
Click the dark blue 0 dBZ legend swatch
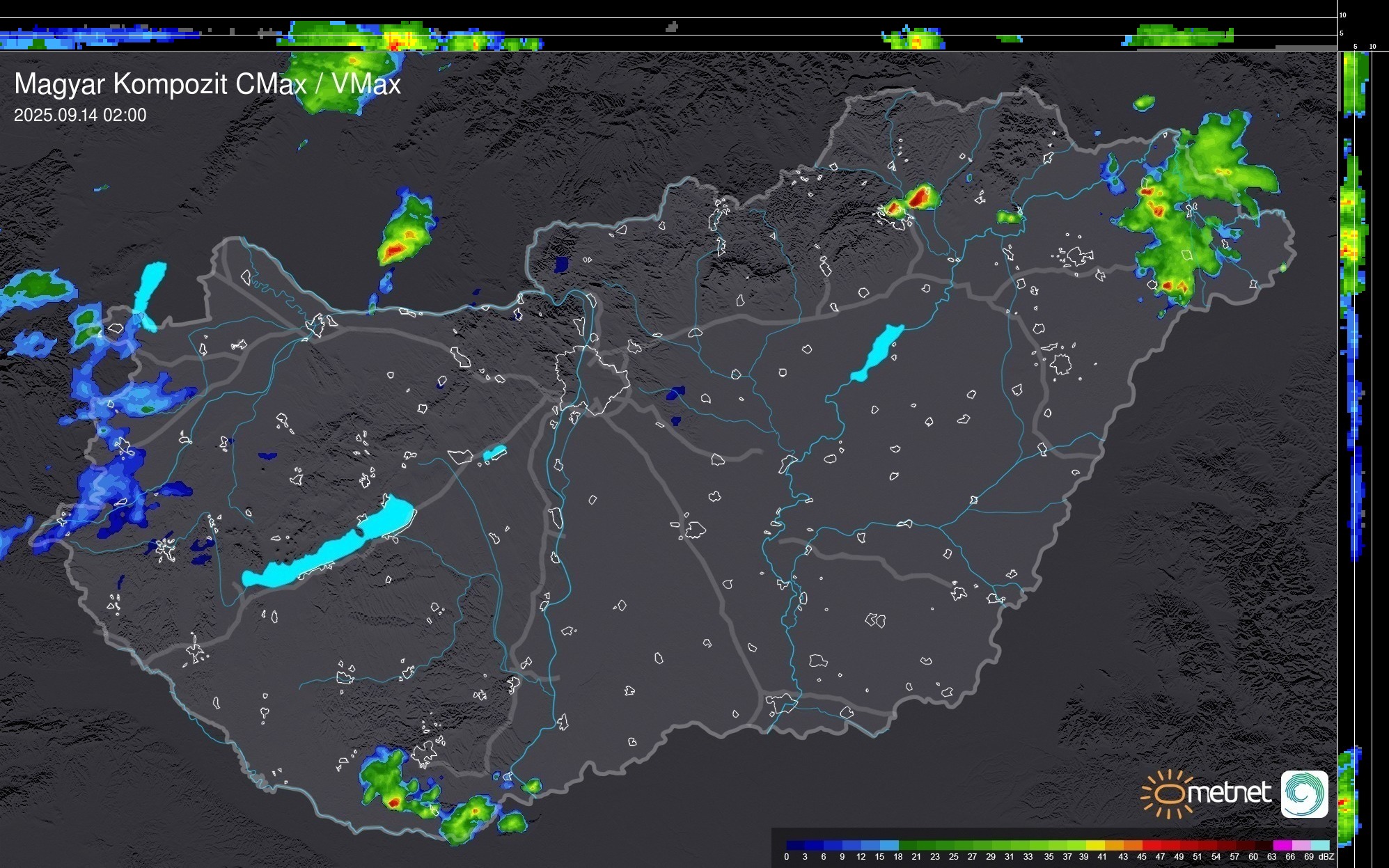tap(795, 845)
